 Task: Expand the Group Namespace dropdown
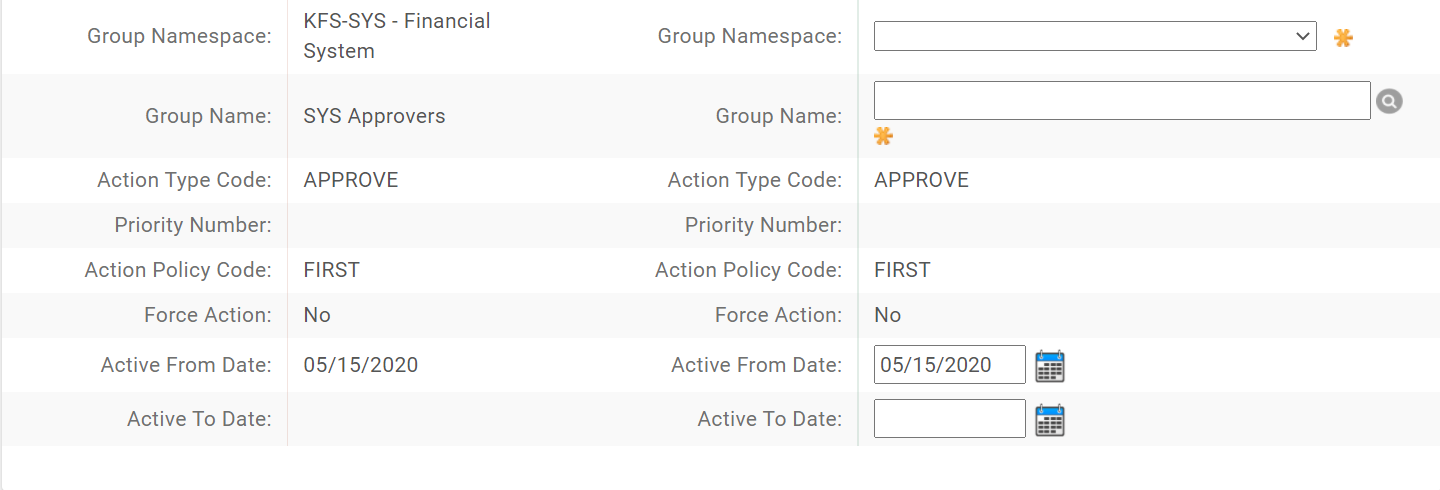point(1094,37)
